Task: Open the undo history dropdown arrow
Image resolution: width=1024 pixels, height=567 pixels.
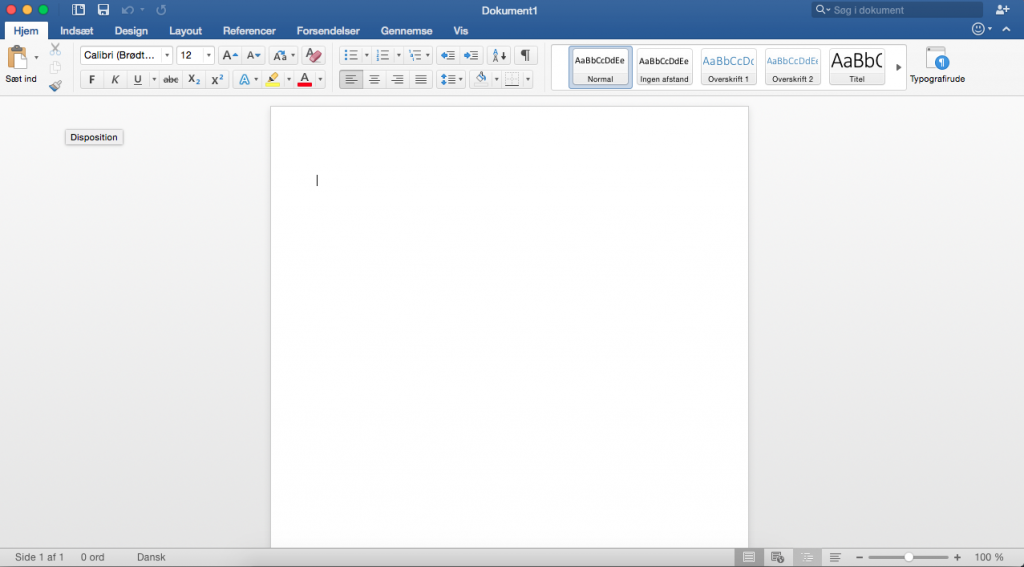Action: pyautogui.click(x=142, y=10)
